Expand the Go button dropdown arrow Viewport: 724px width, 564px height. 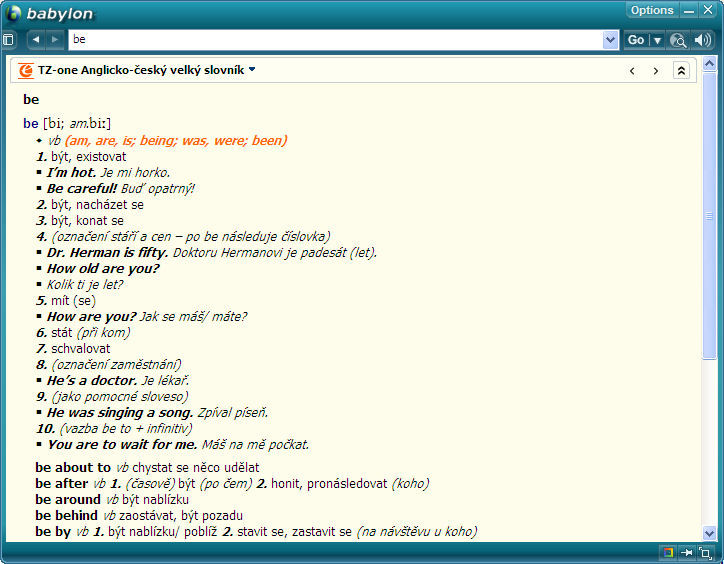click(657, 40)
